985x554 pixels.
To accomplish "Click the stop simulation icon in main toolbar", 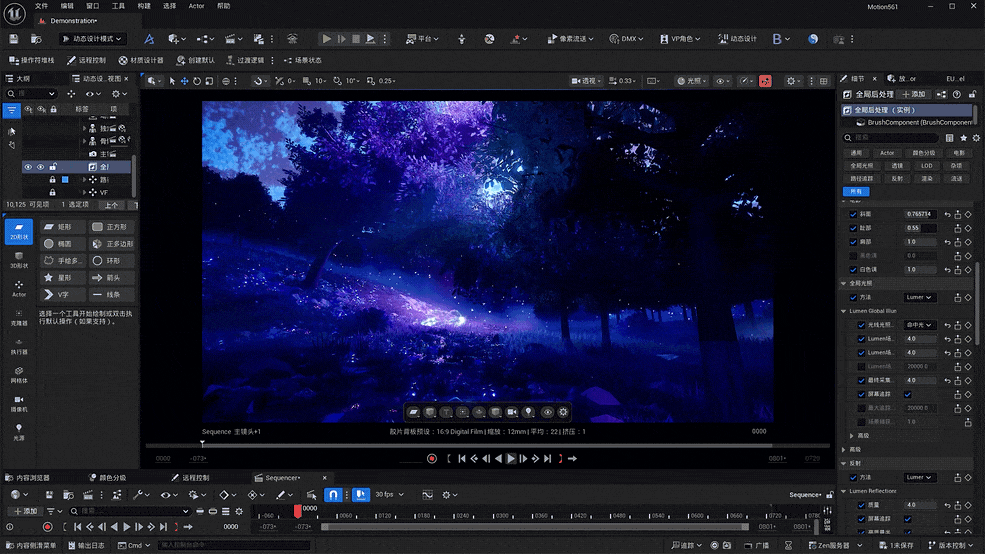I will (356, 39).
